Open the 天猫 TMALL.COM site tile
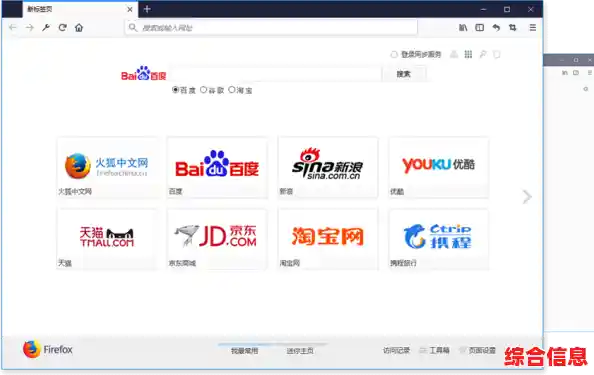Screen dimensions: 594x375 [x=107, y=239]
